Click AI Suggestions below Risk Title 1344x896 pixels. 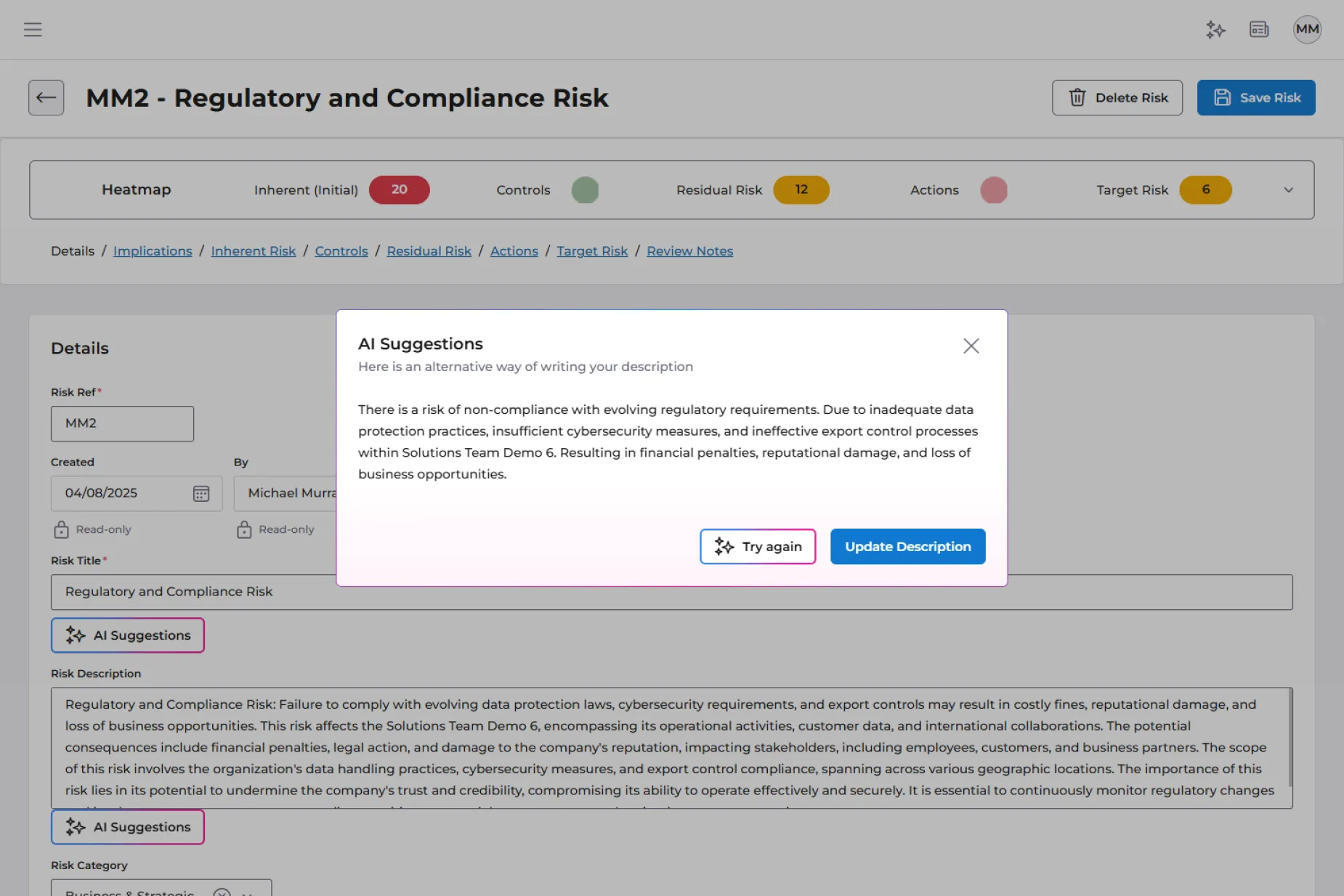coord(128,635)
